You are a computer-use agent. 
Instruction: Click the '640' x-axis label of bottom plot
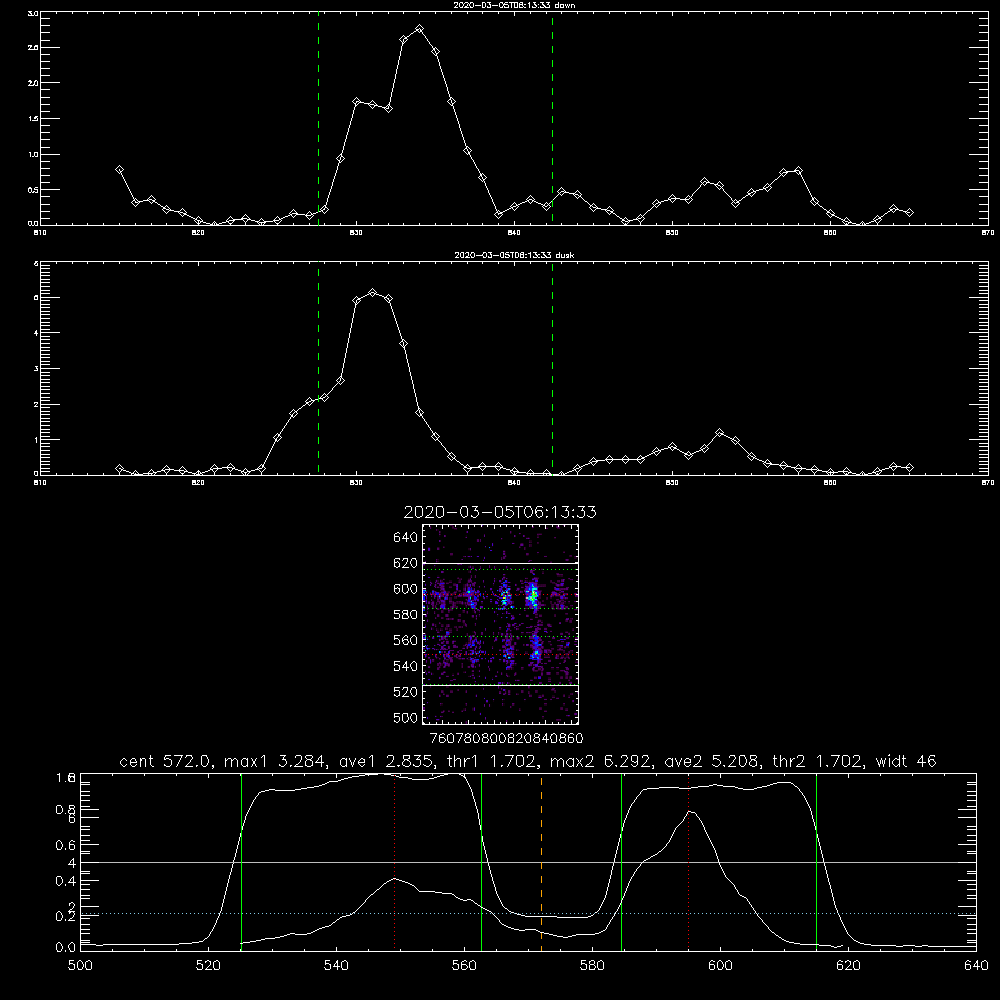(976, 966)
